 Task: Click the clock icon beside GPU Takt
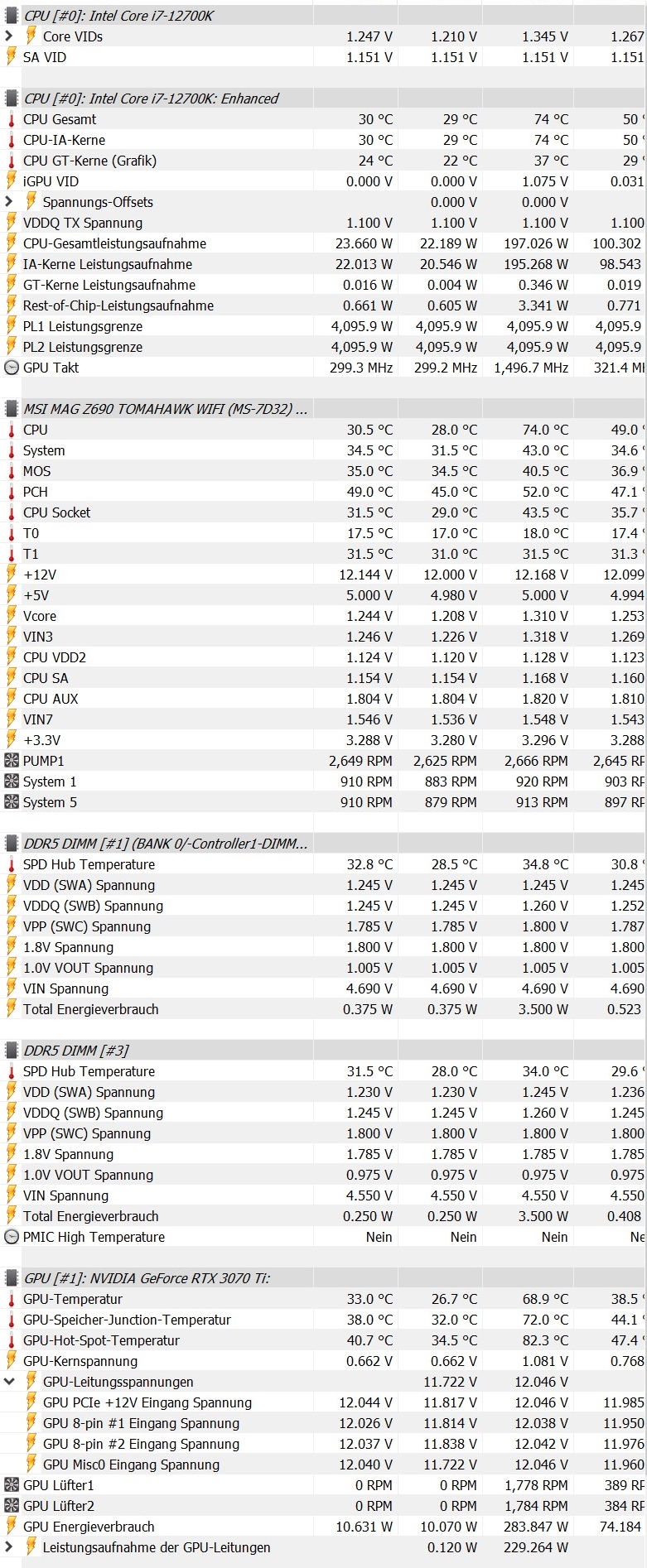(x=12, y=368)
